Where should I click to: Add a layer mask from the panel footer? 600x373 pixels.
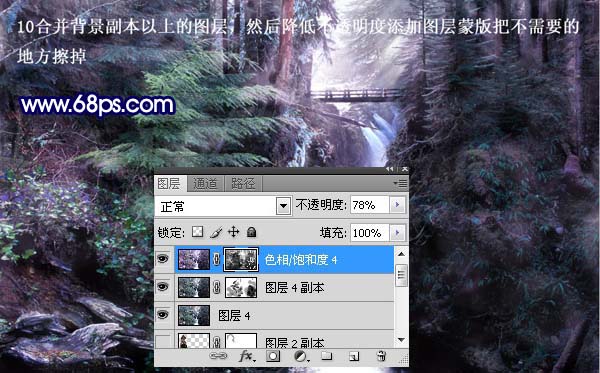[x=273, y=356]
